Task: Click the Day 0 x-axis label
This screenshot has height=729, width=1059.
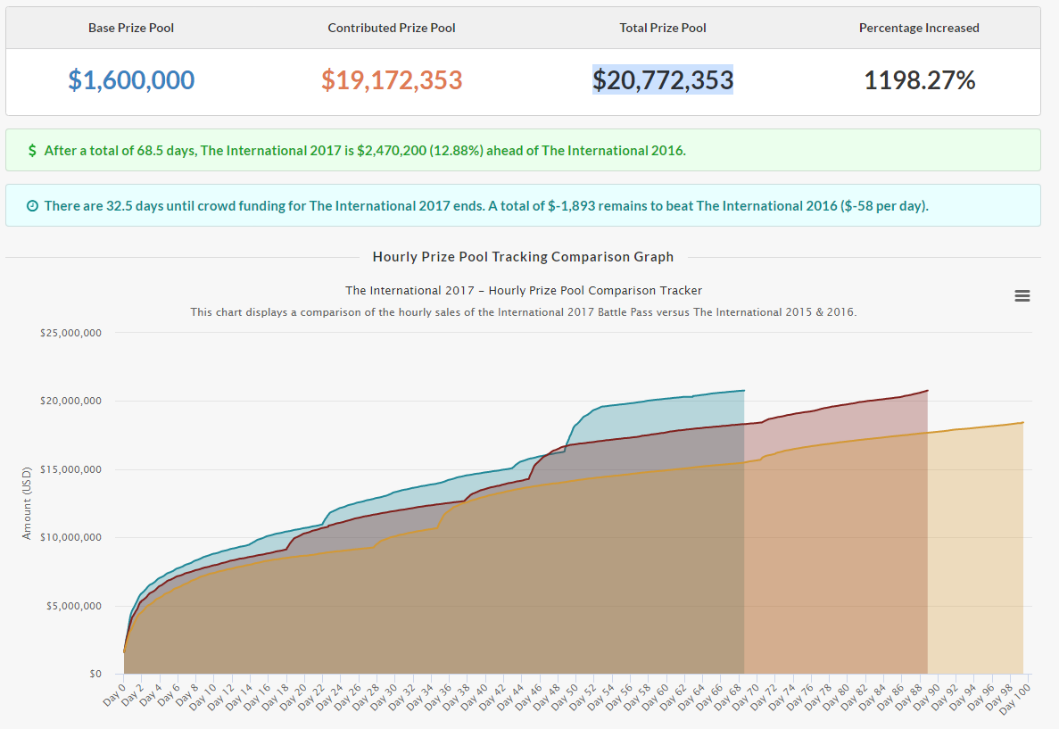Action: (x=114, y=695)
